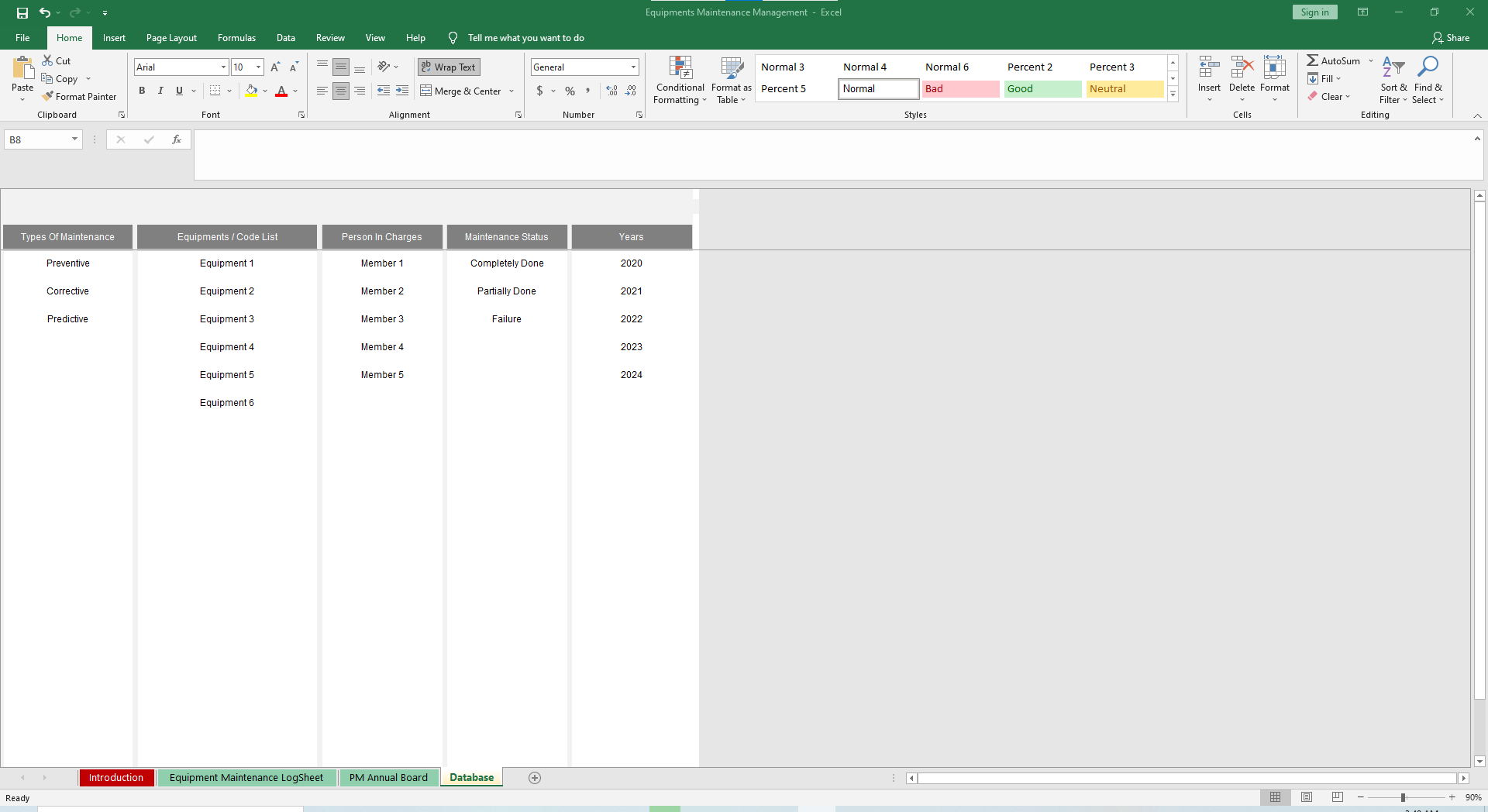The image size is (1488, 812).
Task: Click the formula bar input area
Action: [834, 155]
